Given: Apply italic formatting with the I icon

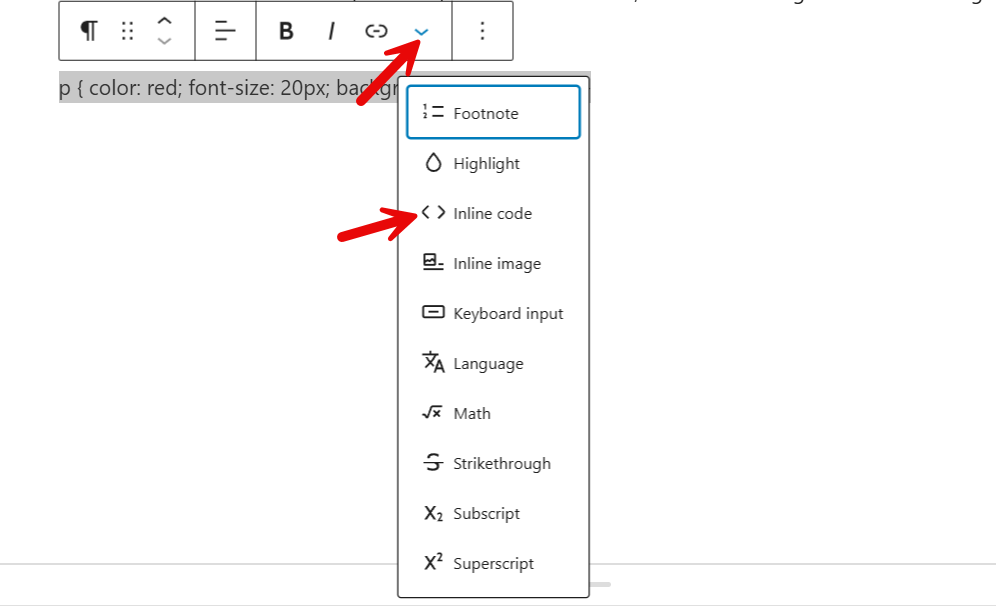Looking at the screenshot, I should [331, 31].
